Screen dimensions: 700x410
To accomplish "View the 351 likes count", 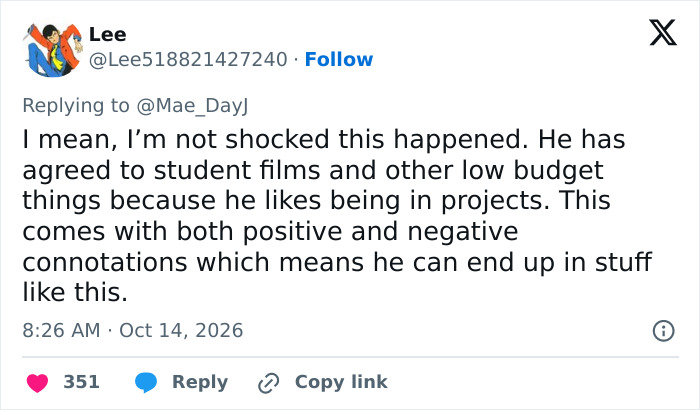I will tap(81, 382).
